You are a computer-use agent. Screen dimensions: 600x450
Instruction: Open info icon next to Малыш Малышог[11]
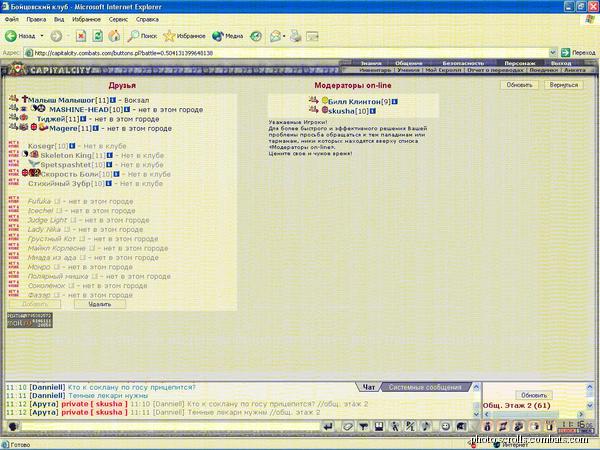pos(113,100)
